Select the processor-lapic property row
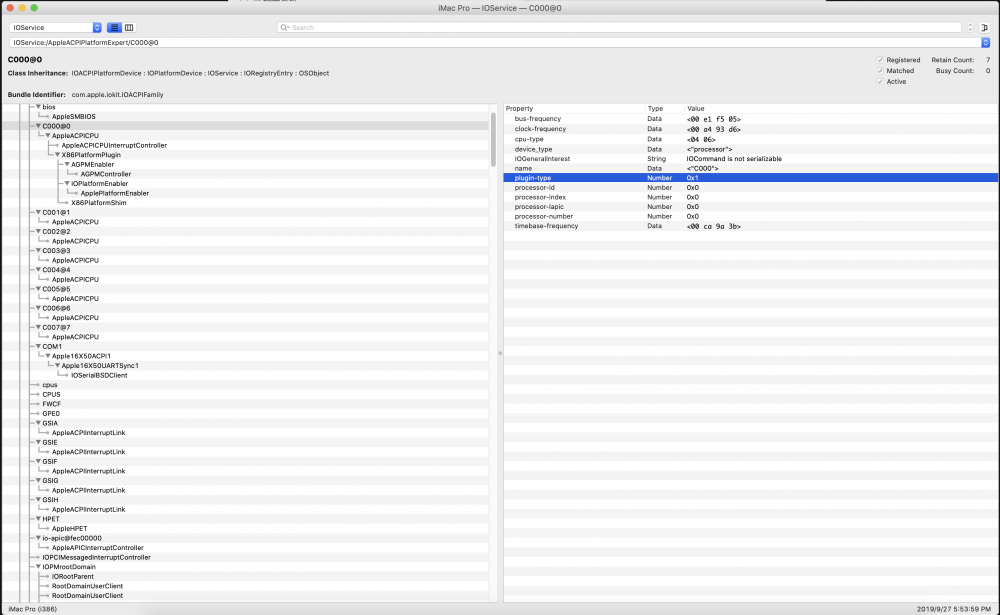The width and height of the screenshot is (1000, 615). click(x=751, y=207)
